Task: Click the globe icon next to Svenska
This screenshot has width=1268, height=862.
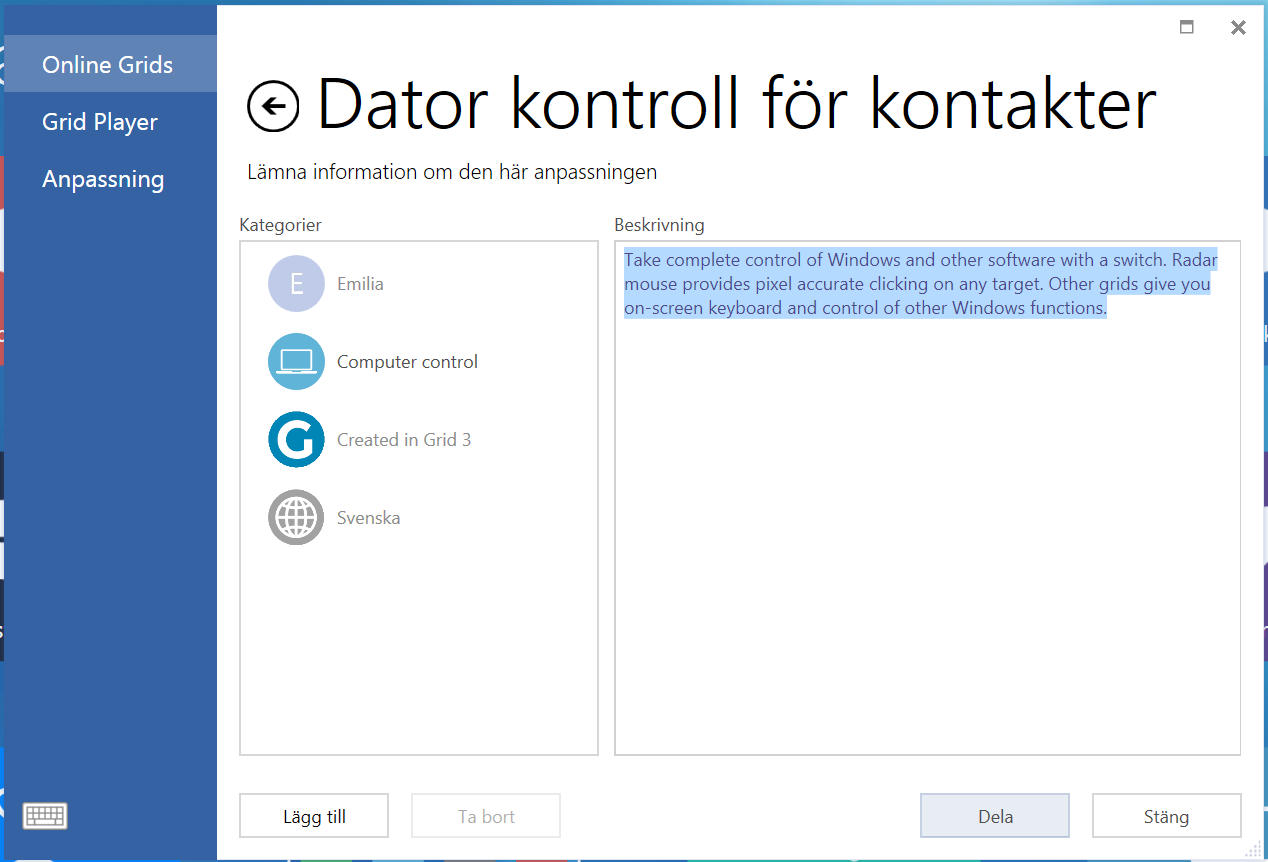Action: [296, 518]
